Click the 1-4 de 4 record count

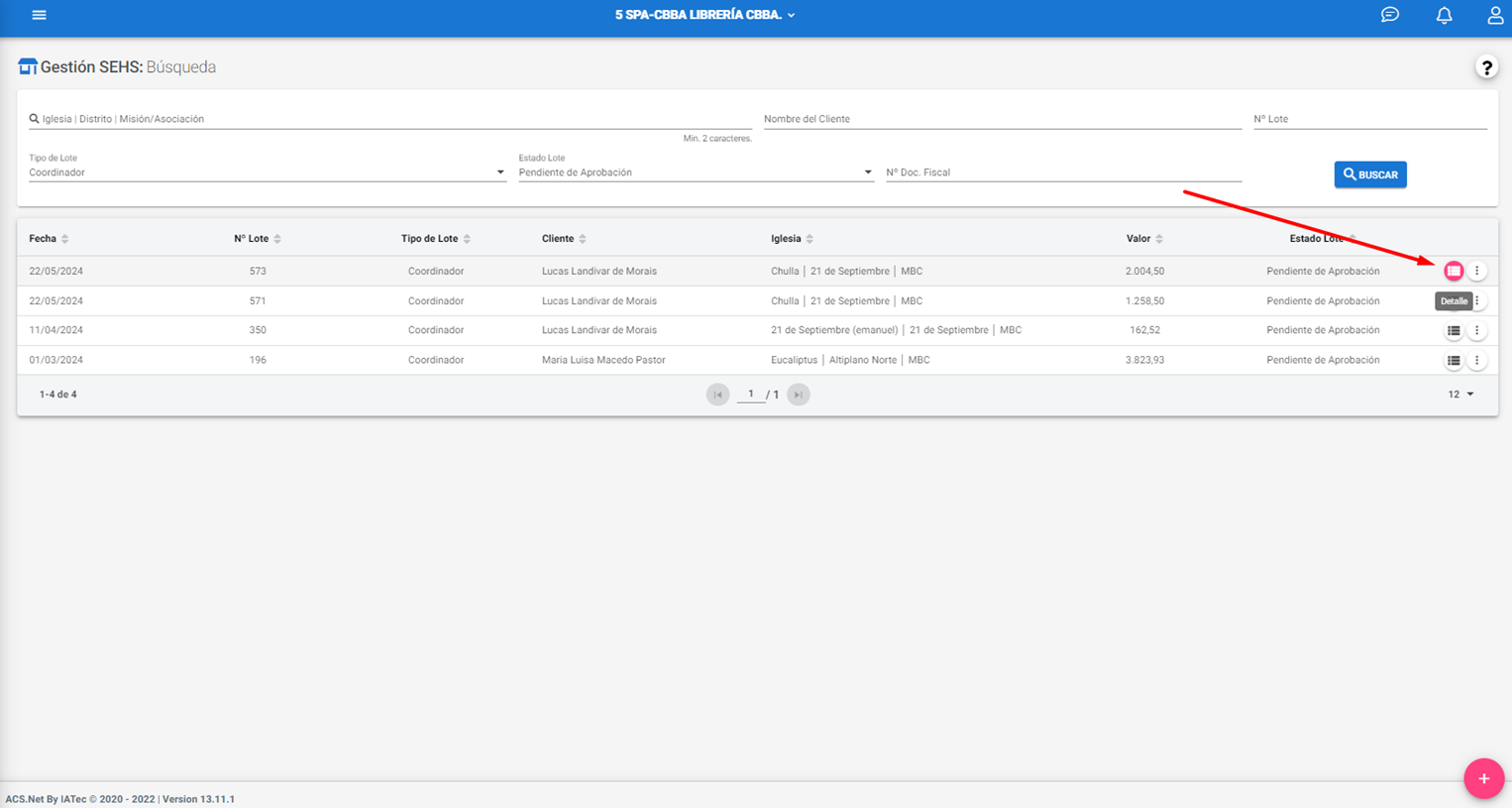57,395
